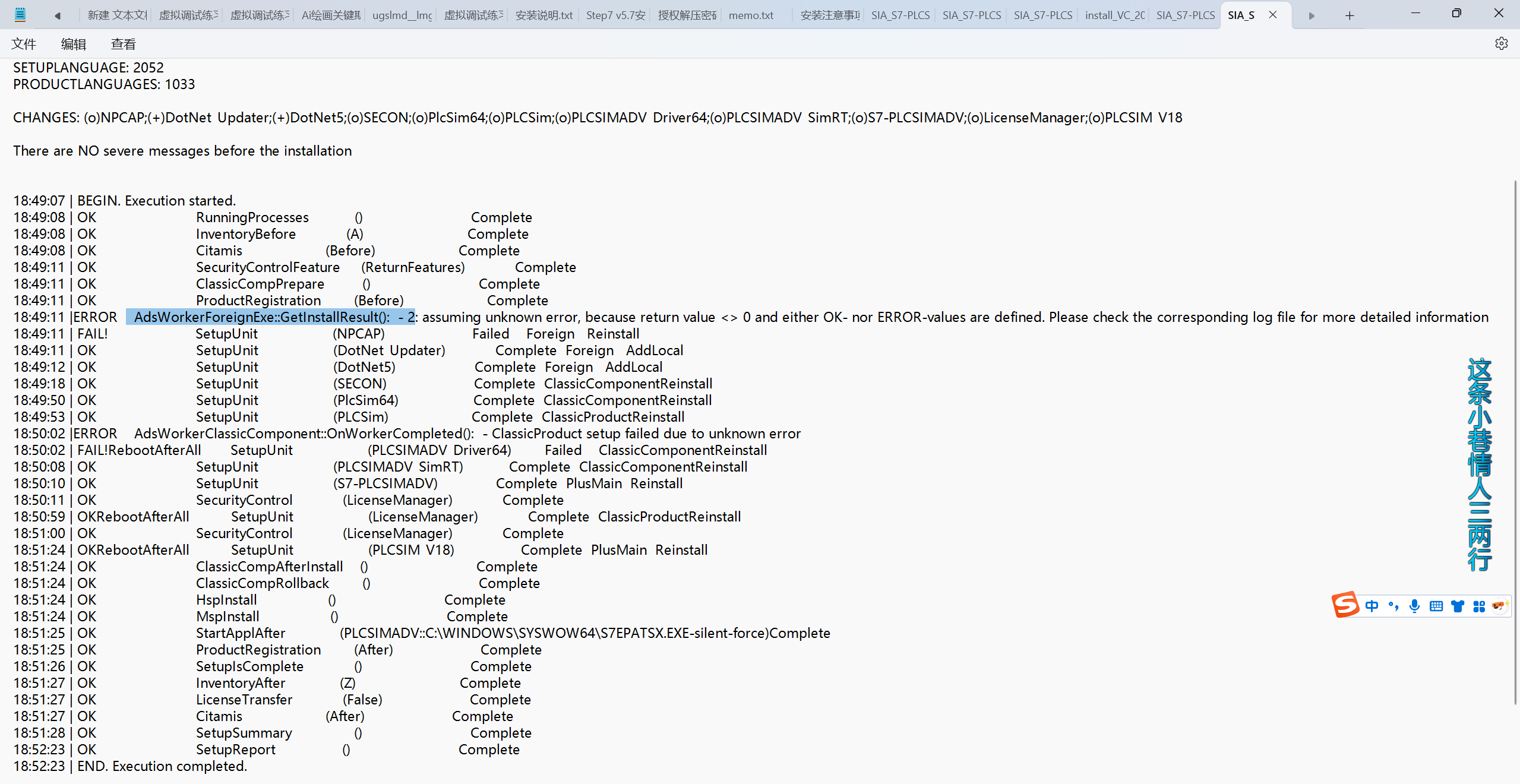This screenshot has width=1520, height=784.
Task: Open the IME toolbox grid icon
Action: 1478,606
